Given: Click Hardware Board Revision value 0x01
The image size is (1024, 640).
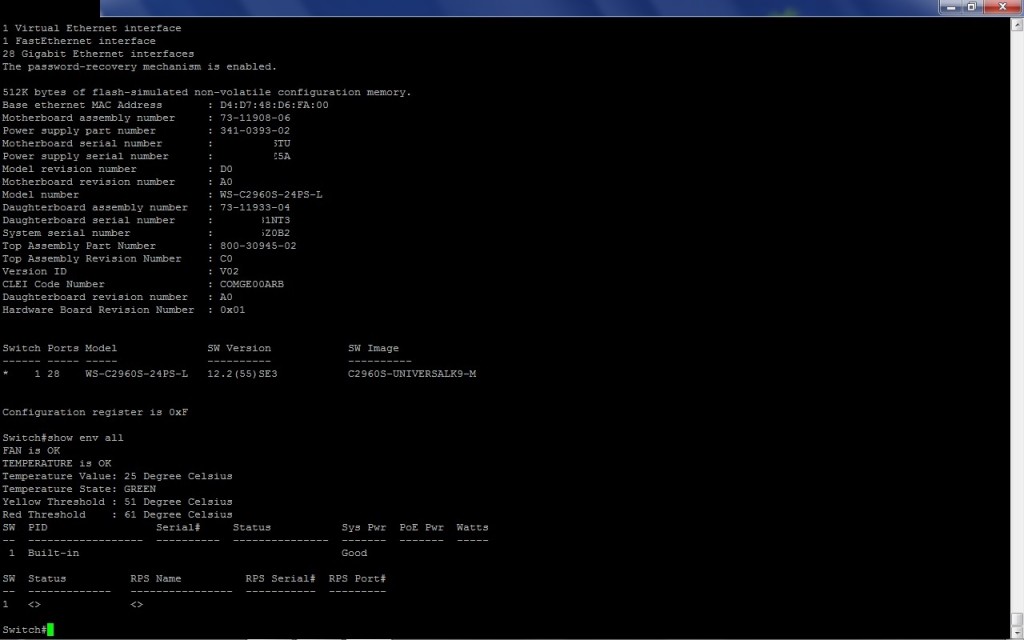Looking at the screenshot, I should tap(232, 310).
